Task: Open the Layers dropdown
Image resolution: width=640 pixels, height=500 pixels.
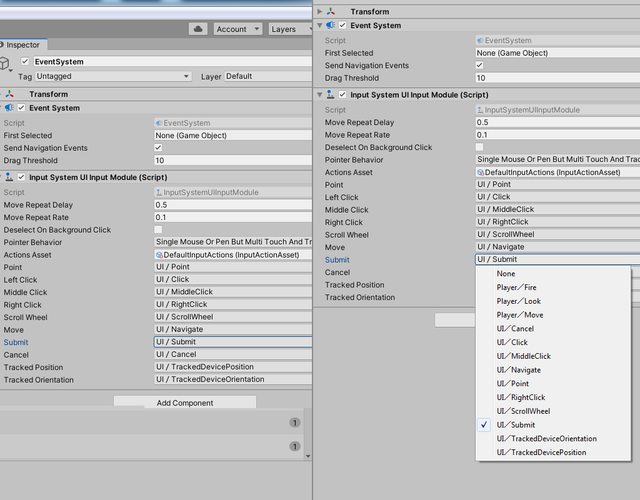Action: click(x=290, y=29)
